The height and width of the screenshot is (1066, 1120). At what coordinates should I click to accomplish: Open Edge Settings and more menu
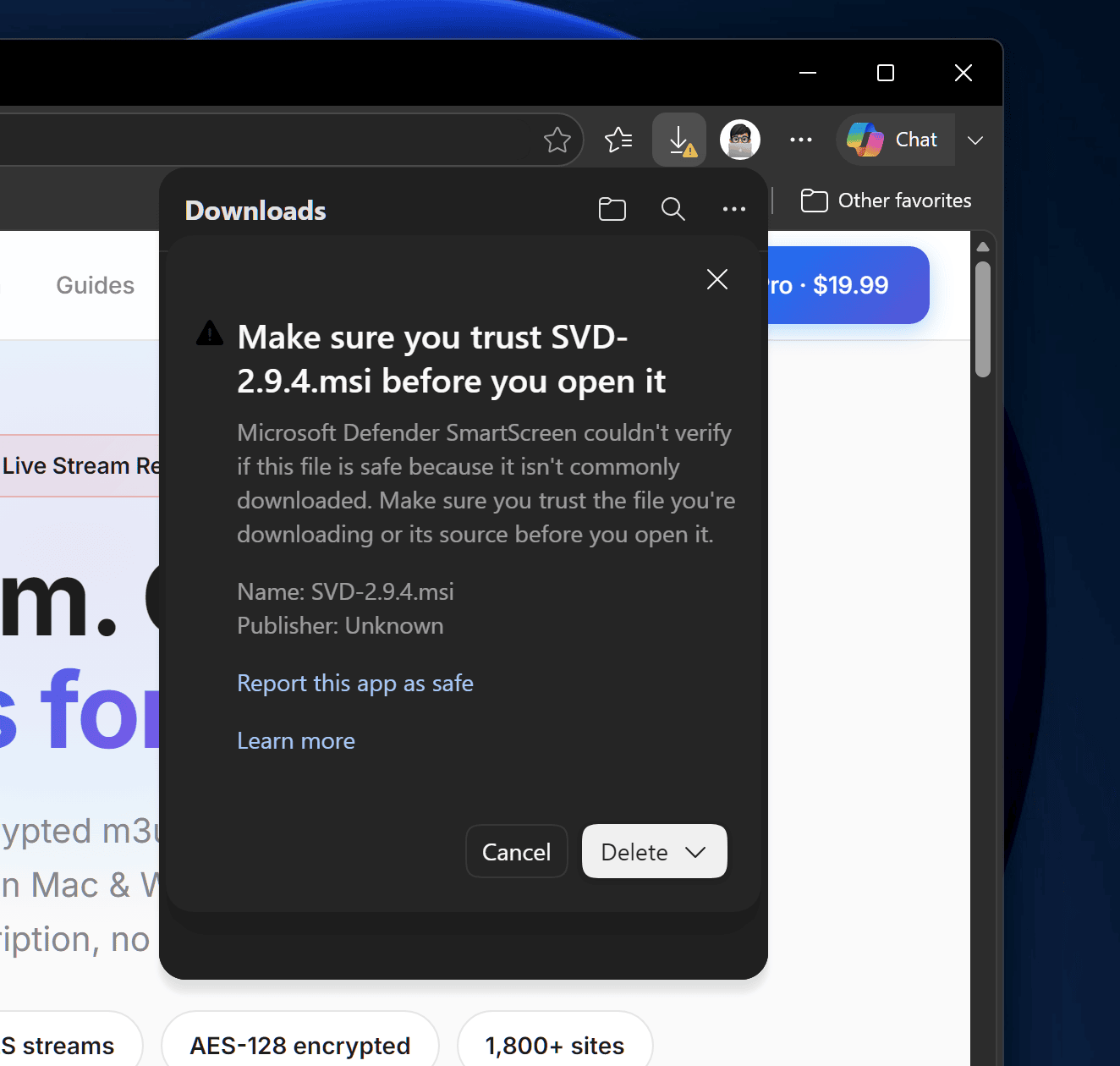coord(800,140)
